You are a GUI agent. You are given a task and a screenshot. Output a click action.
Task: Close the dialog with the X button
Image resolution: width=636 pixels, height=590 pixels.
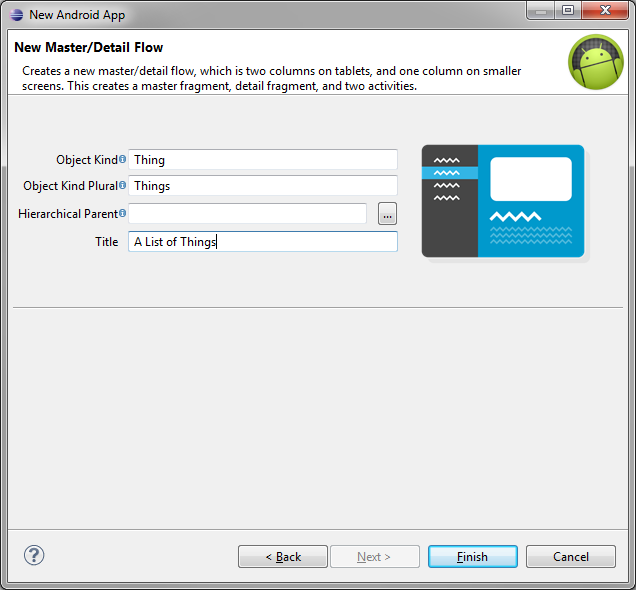coord(605,11)
